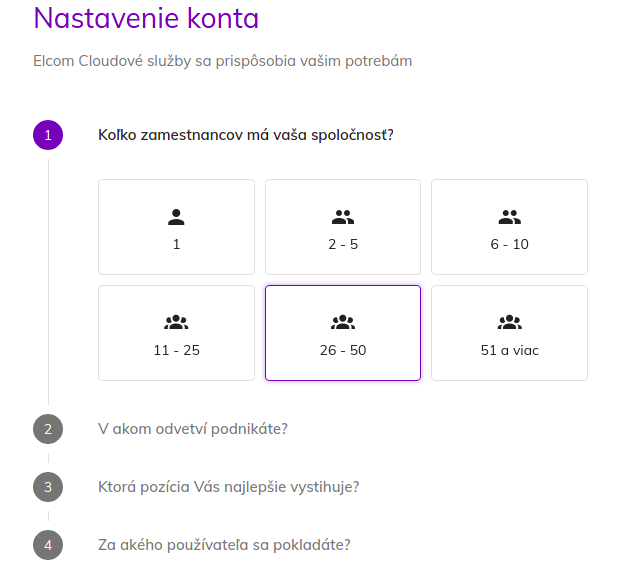Click the group icon above 11 - 25
Screen dimensions: 629x583
pos(176,322)
